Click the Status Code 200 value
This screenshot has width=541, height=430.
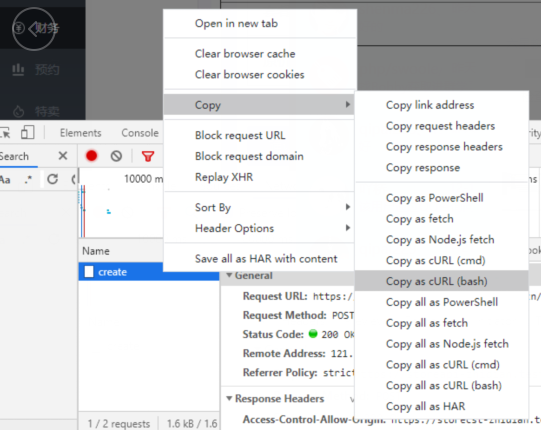point(337,334)
